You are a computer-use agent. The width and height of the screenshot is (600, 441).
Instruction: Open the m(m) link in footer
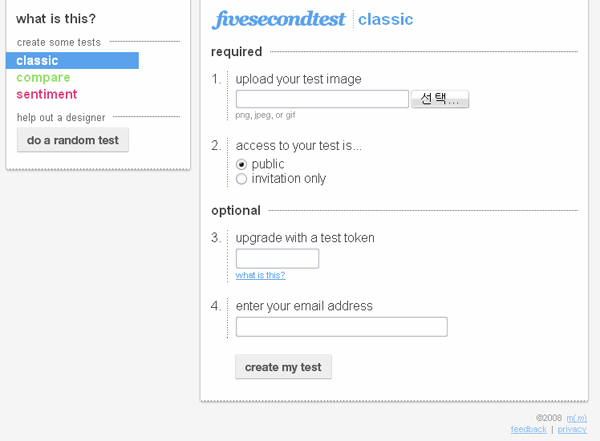(577, 418)
